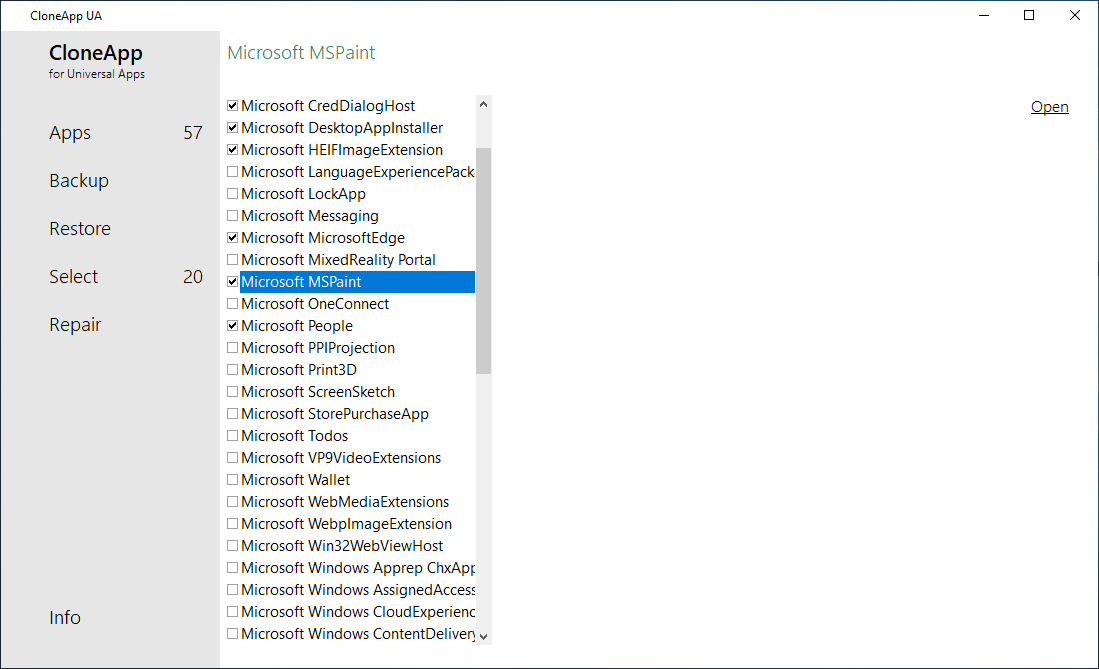Maximize the CloneApp UA window

(1029, 15)
